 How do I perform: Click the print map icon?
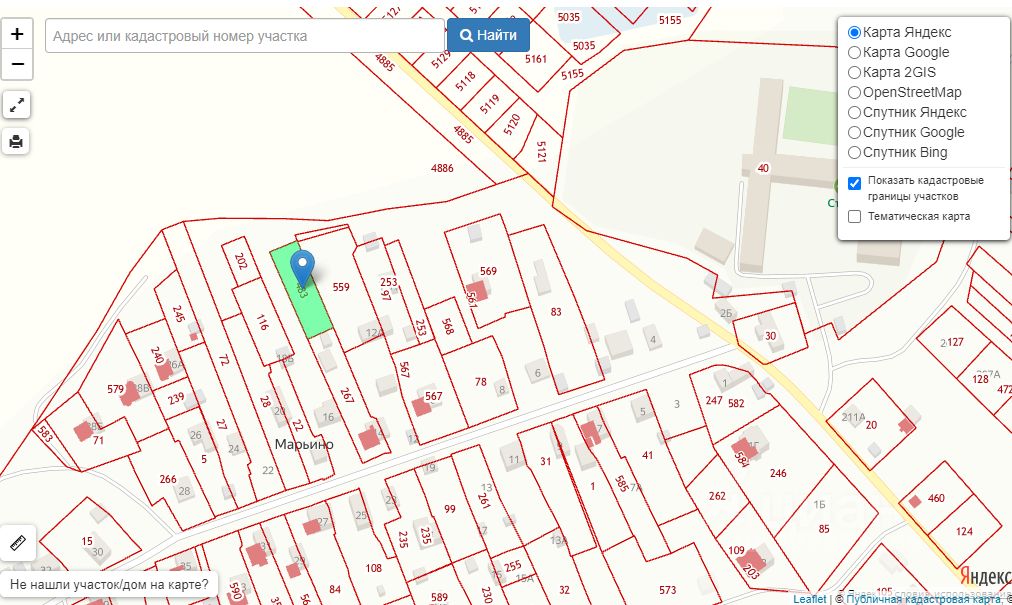pos(17,141)
